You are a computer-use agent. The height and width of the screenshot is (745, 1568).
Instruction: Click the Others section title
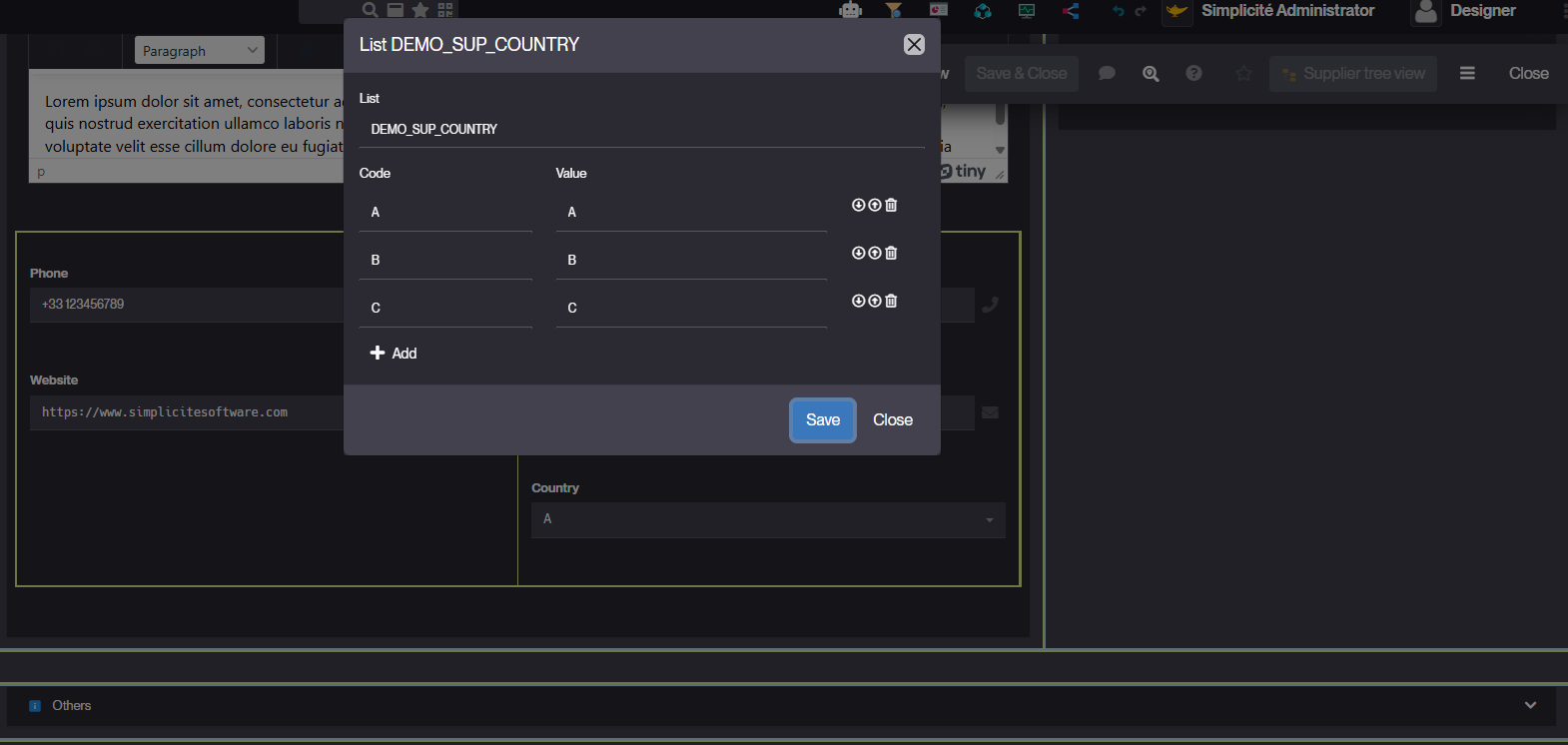click(x=71, y=705)
